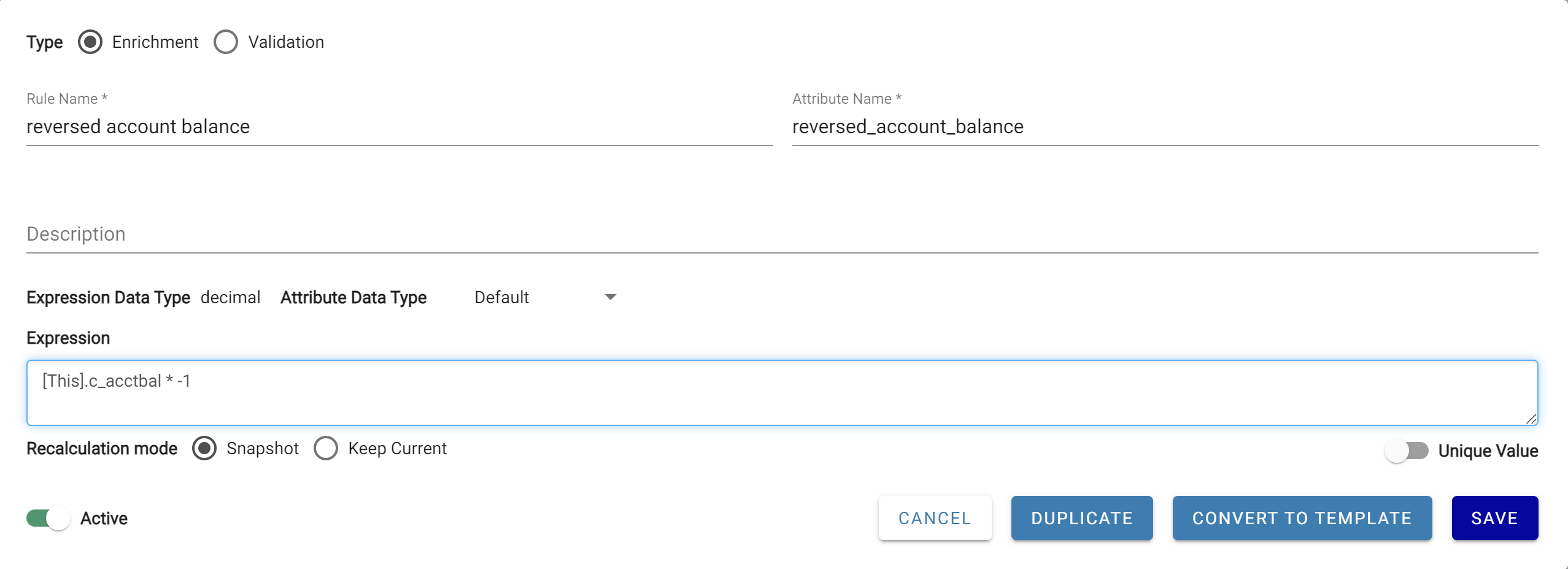The image size is (1568, 569).
Task: Select the Validation type radio button
Action: click(226, 42)
